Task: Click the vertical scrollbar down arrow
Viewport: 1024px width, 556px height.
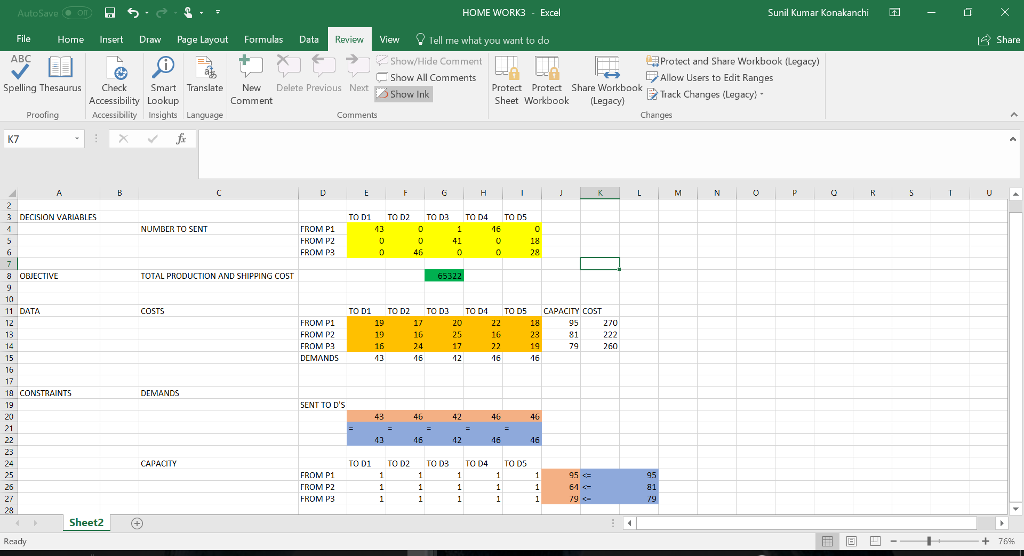Action: tap(1015, 509)
